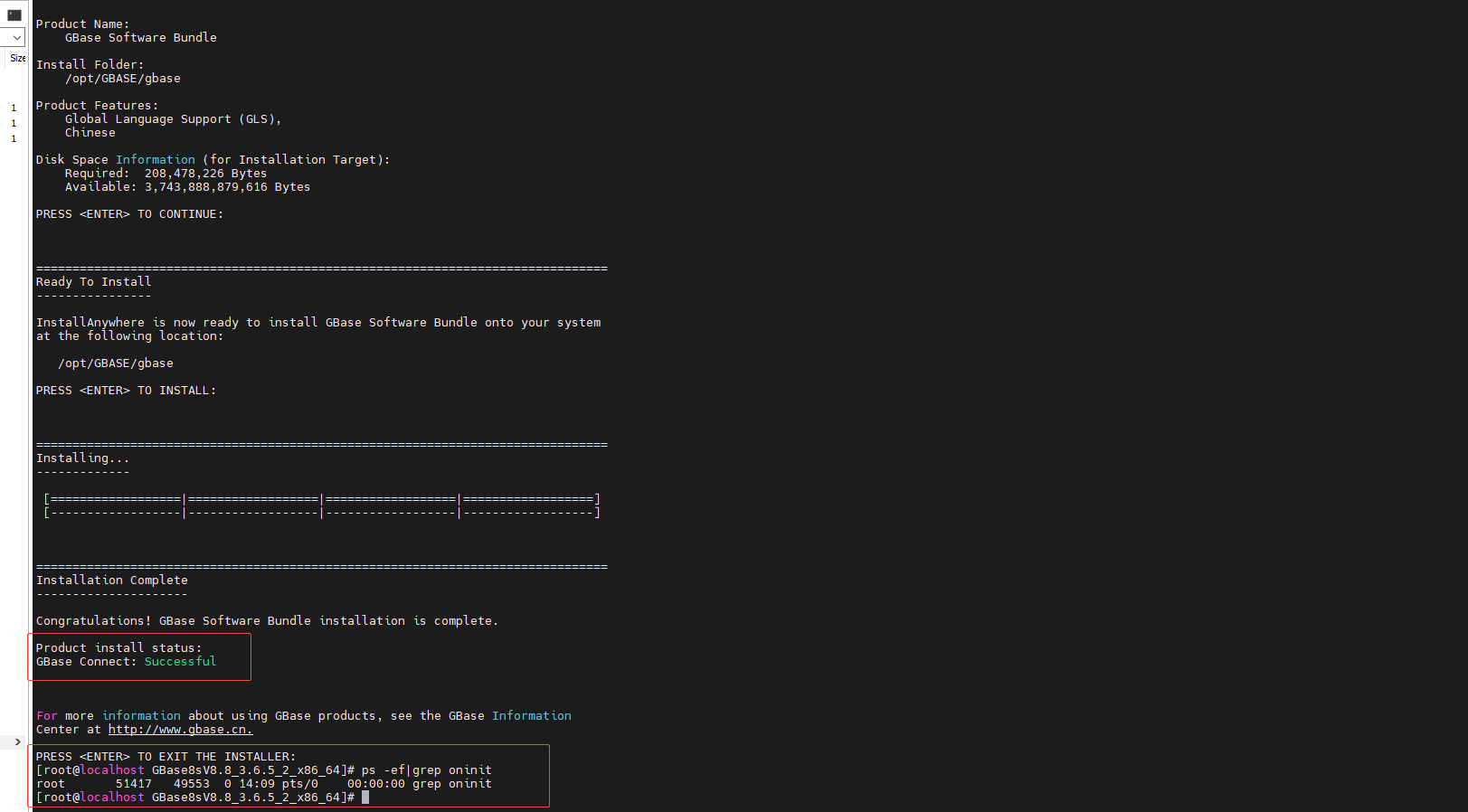
Task: Click the 'Ready To Install' heading
Action: click(93, 282)
